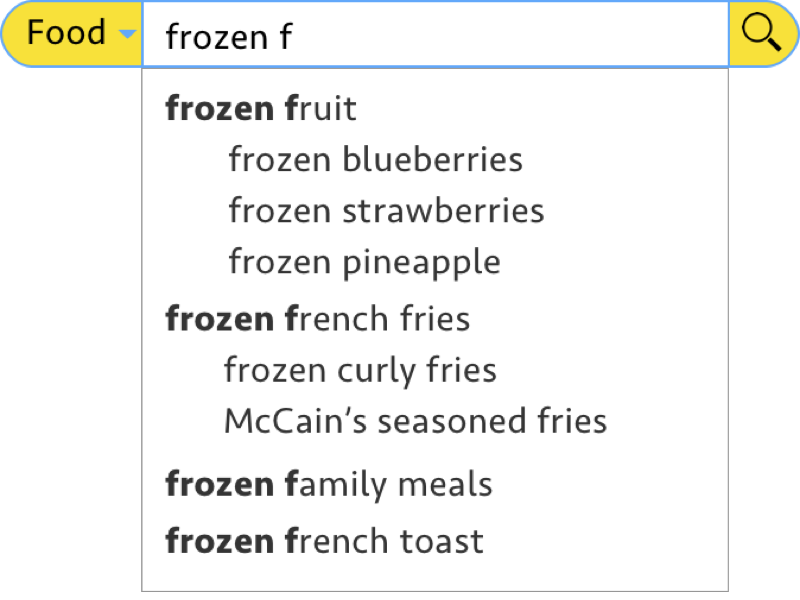Select McCain's seasoned fries suggestion
The width and height of the screenshot is (800, 600).
point(414,420)
